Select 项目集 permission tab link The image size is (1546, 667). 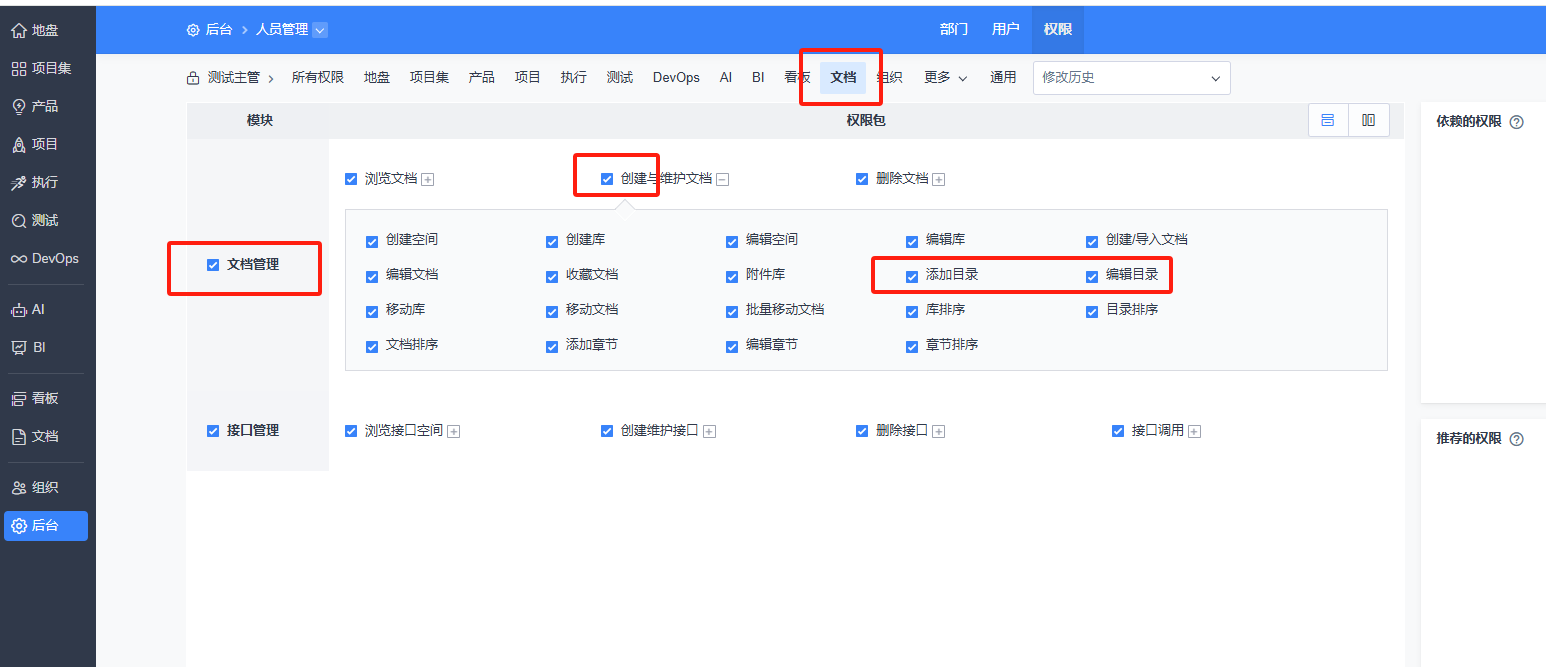click(429, 78)
